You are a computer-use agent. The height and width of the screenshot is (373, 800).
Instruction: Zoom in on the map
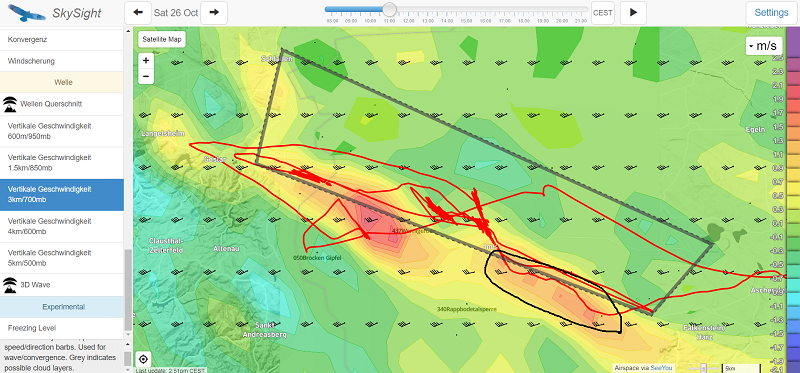[146, 61]
